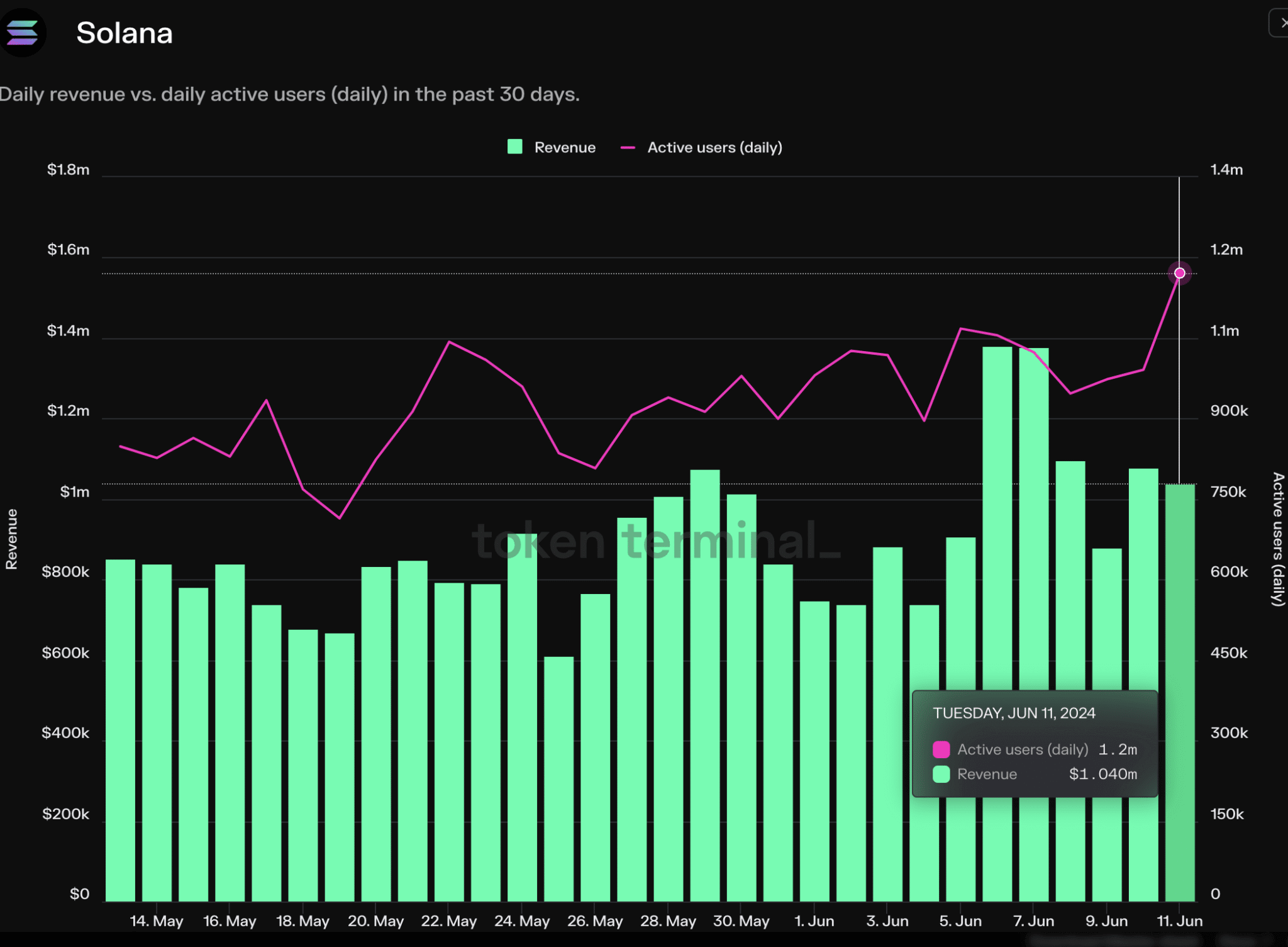Click the pink Active users legend marker
1288x947 pixels.
(628, 148)
